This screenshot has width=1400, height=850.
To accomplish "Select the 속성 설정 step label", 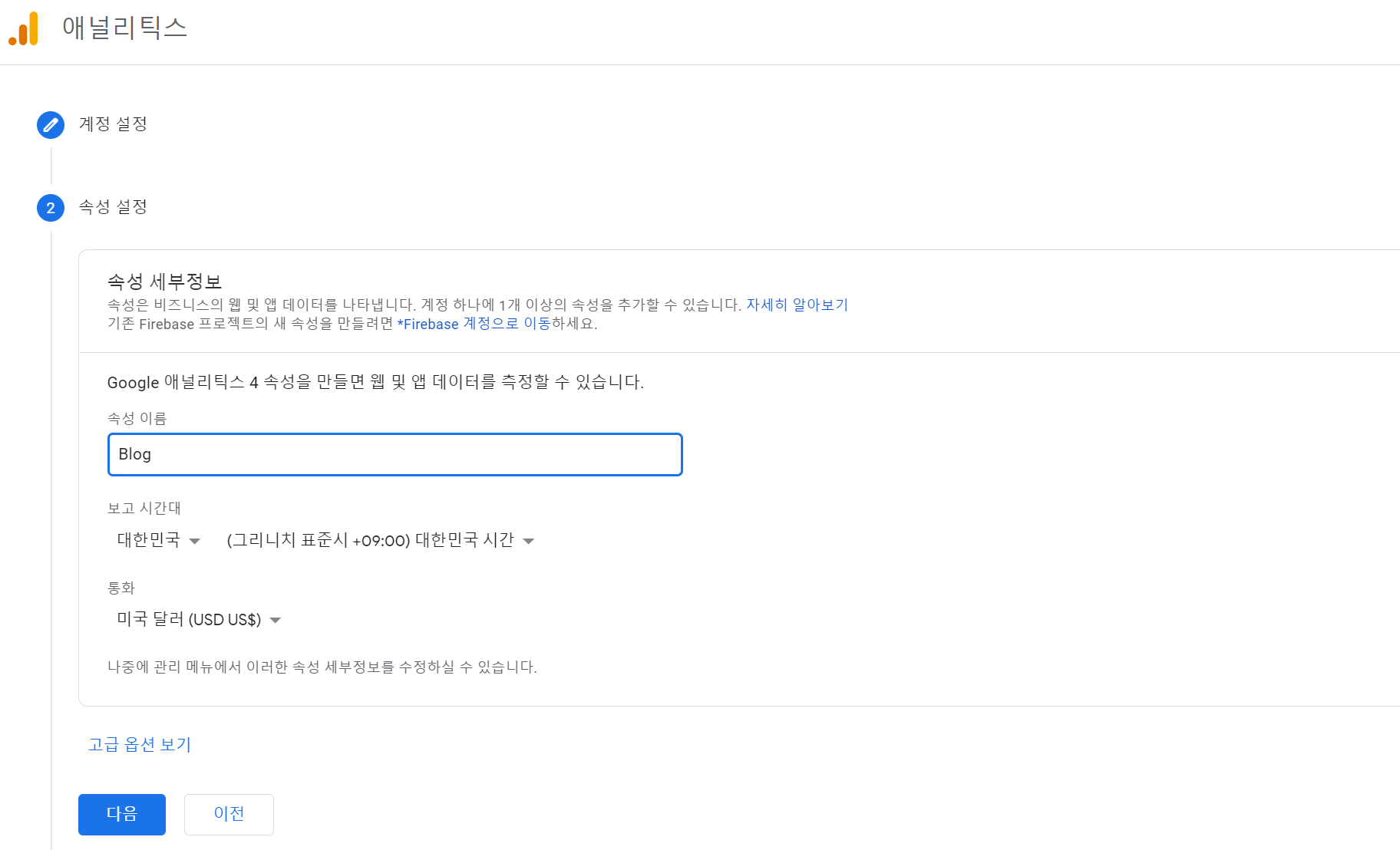I will [x=113, y=206].
